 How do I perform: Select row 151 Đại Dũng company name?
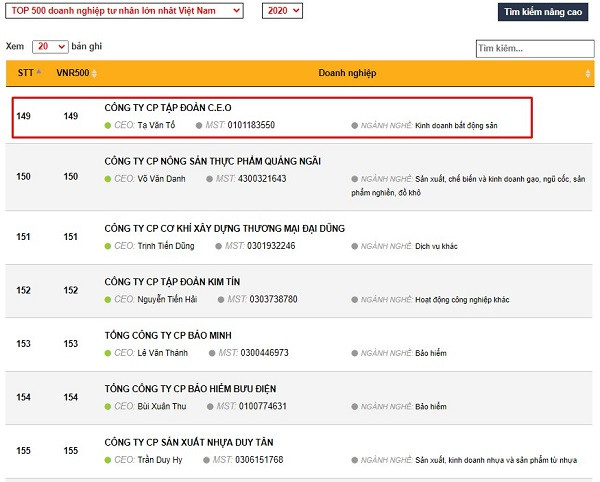click(224, 228)
